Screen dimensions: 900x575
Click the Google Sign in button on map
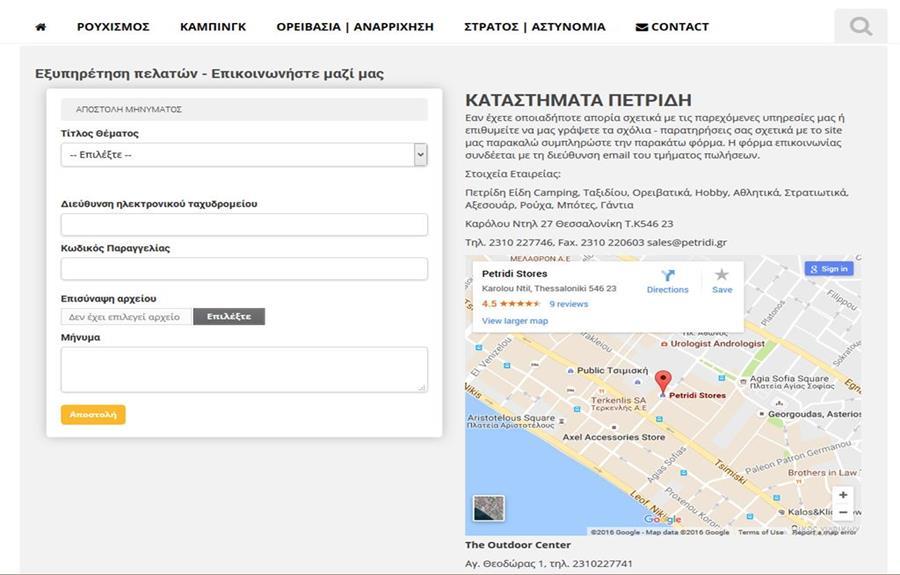coord(828,269)
